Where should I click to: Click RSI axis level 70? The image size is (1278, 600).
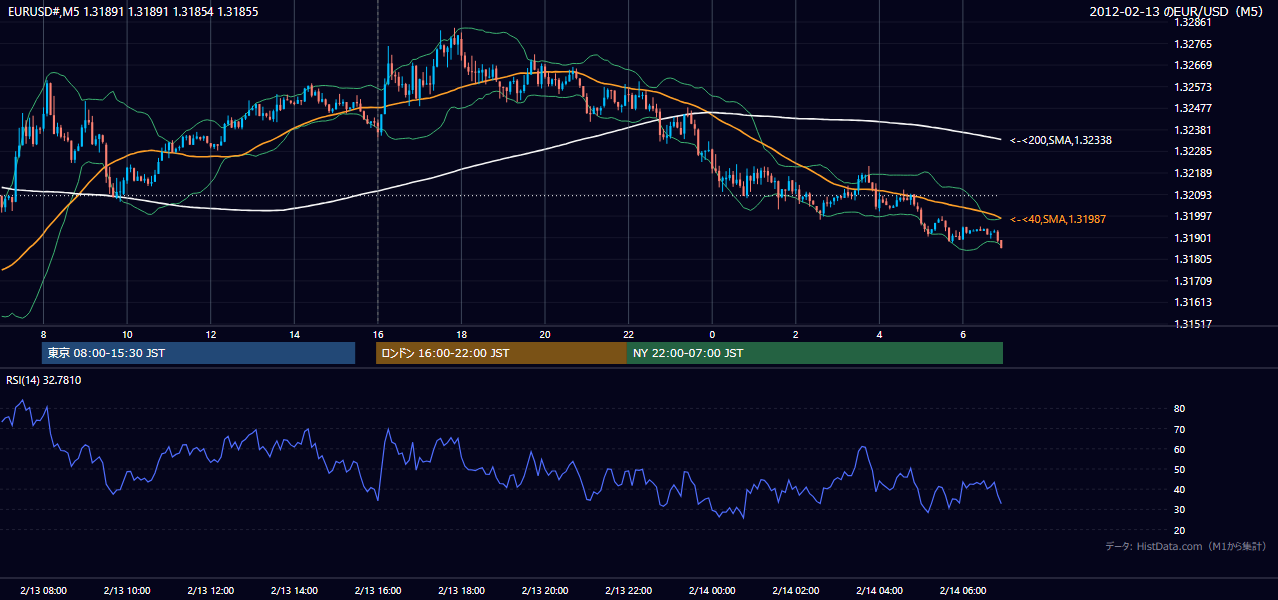[x=1180, y=429]
